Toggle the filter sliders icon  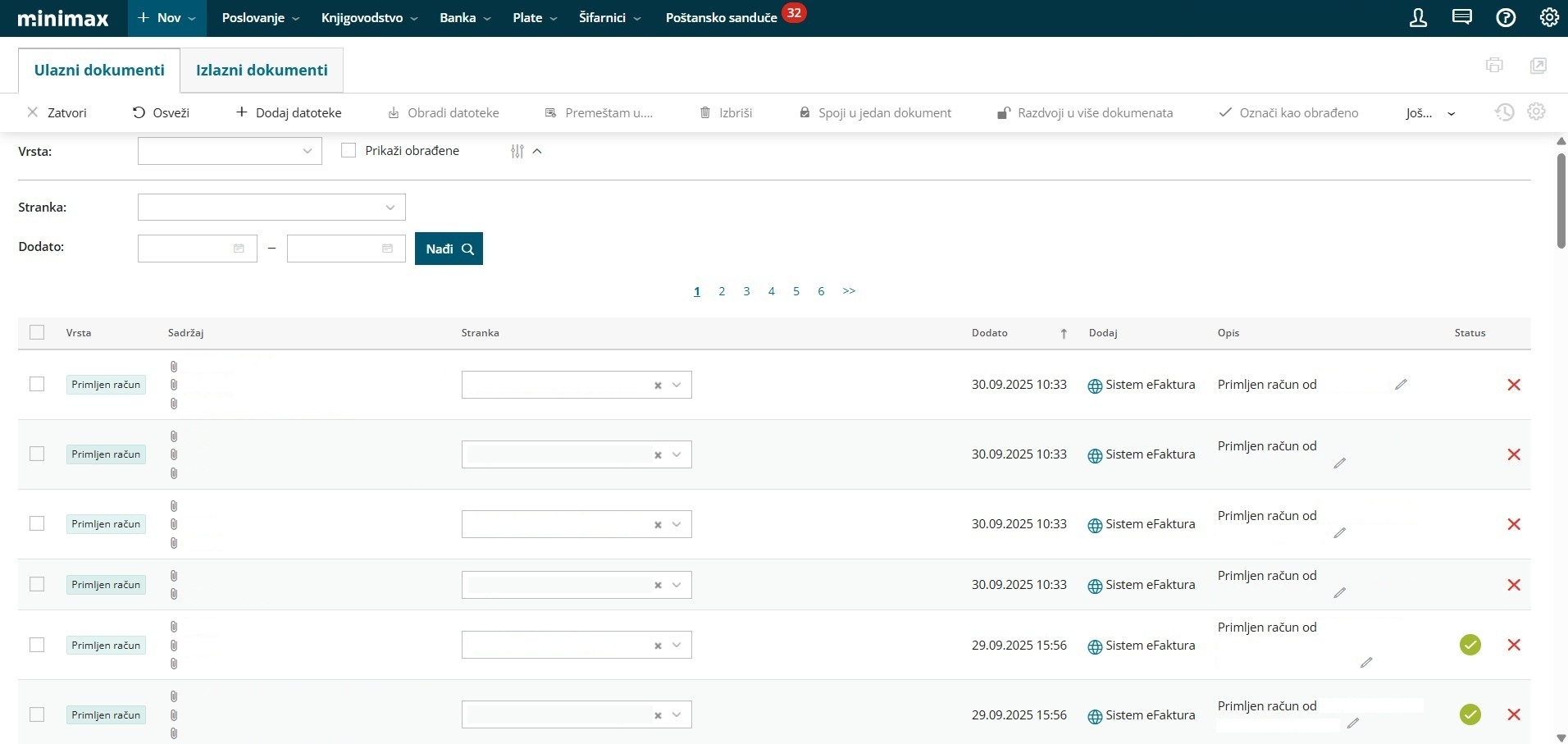pyautogui.click(x=517, y=151)
